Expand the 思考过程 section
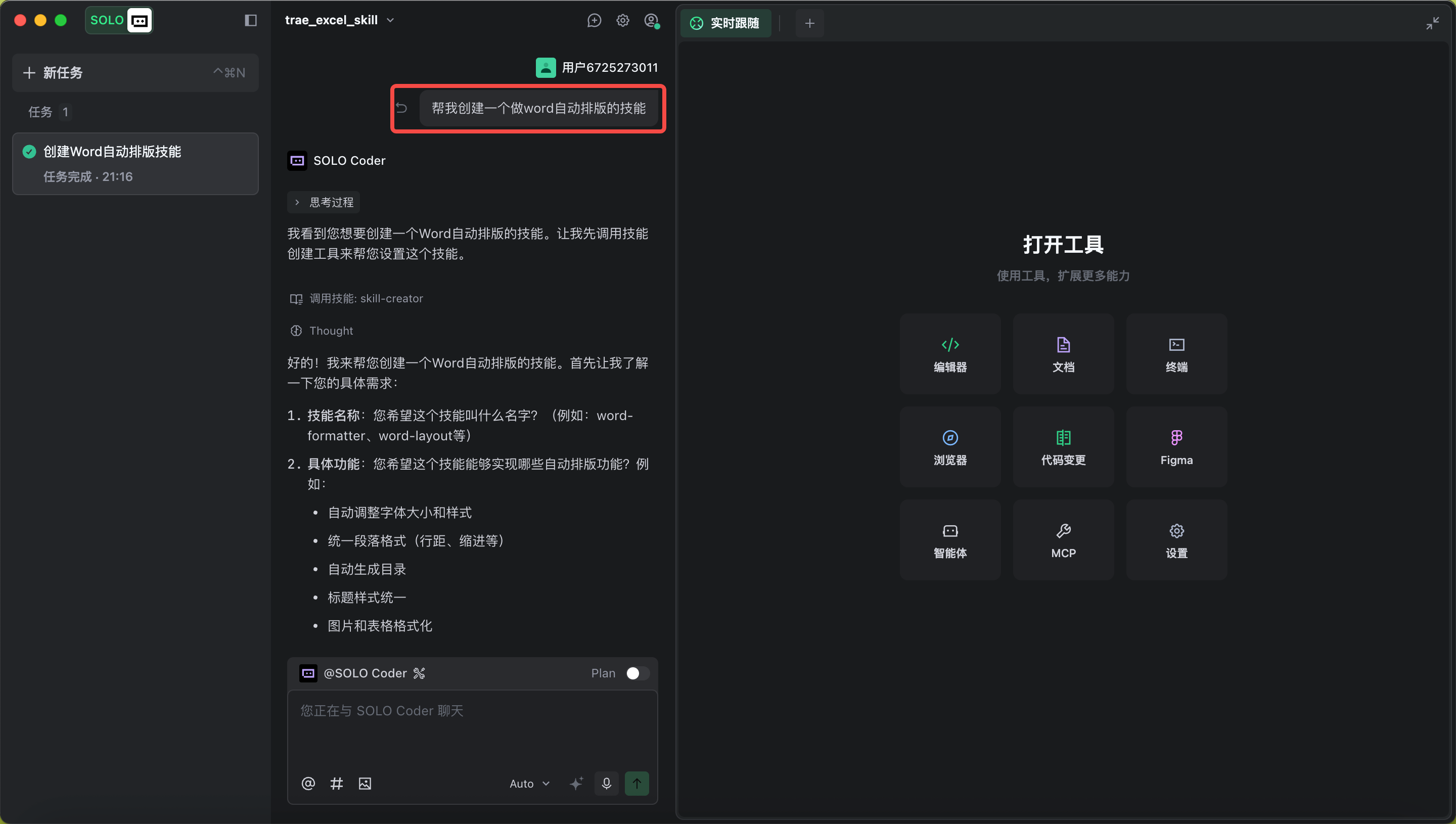This screenshot has height=824, width=1456. (x=324, y=202)
